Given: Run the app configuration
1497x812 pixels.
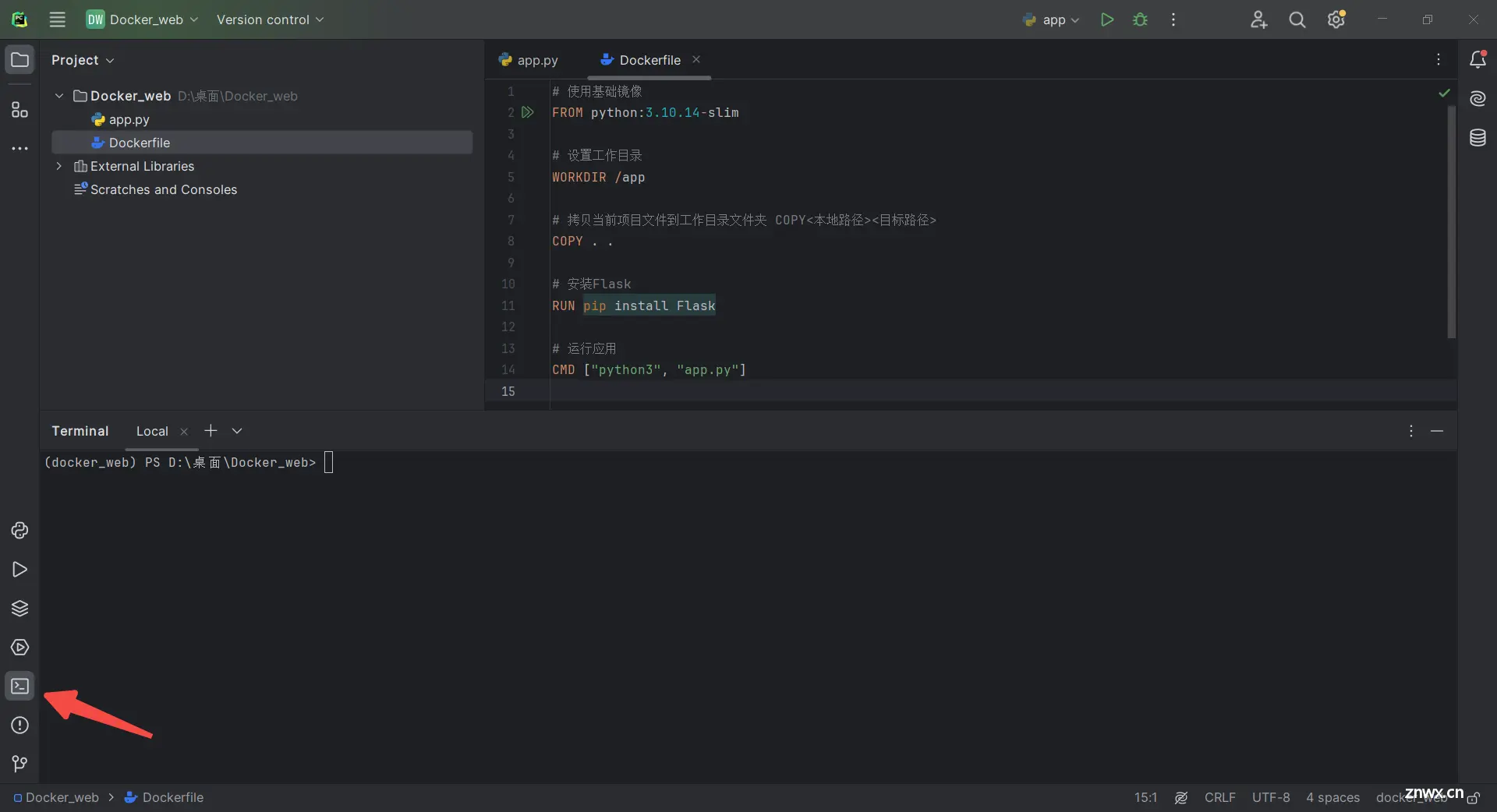Looking at the screenshot, I should point(1106,19).
